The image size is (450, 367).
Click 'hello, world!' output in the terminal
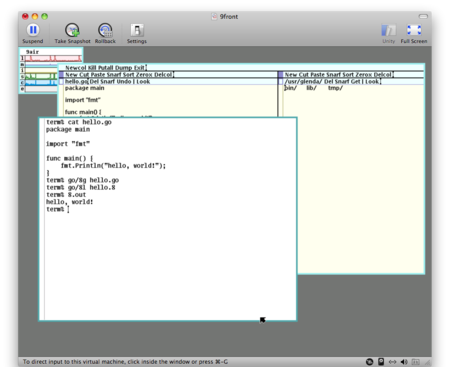(70, 202)
